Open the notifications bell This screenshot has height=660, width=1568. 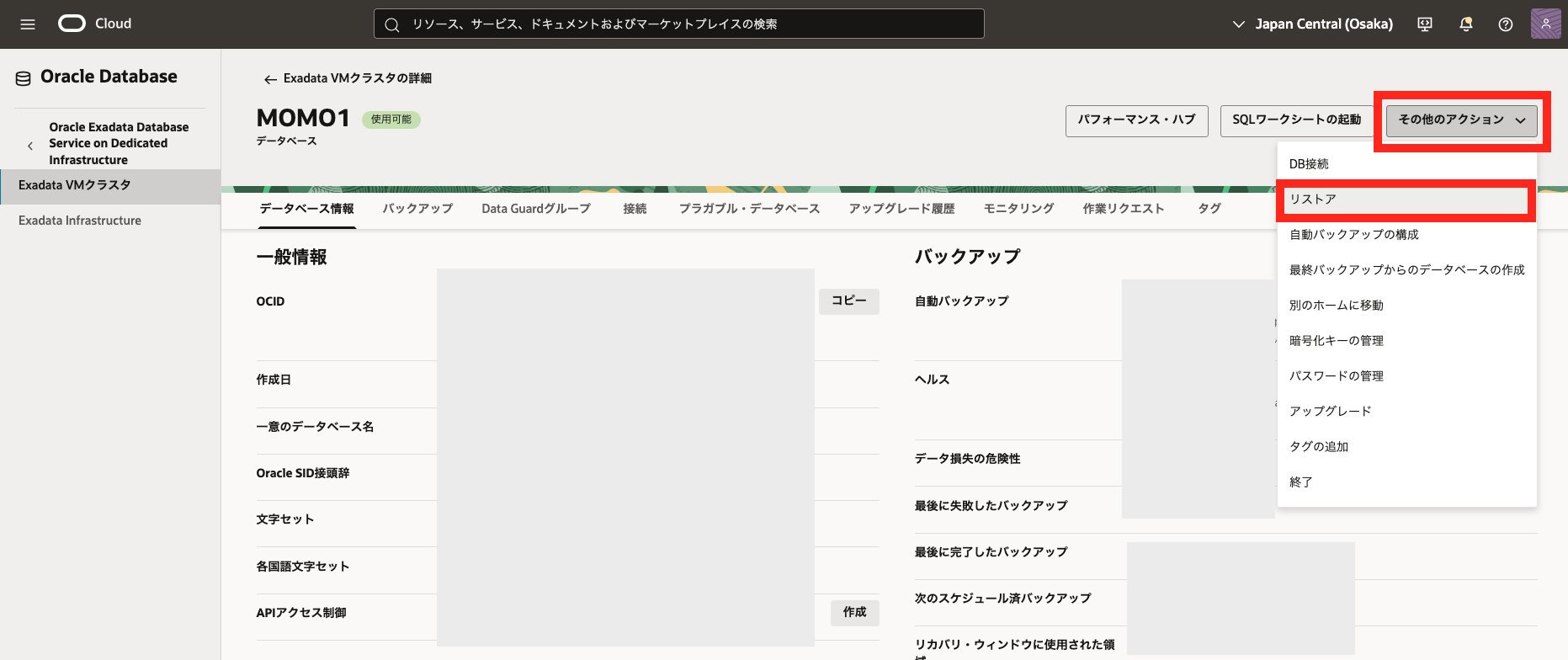click(x=1465, y=24)
